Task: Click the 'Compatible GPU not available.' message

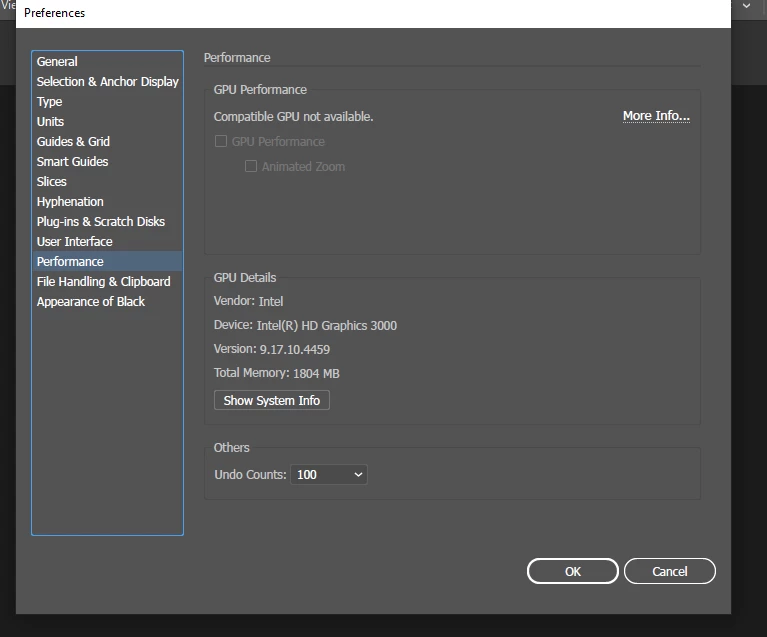Action: tap(293, 117)
